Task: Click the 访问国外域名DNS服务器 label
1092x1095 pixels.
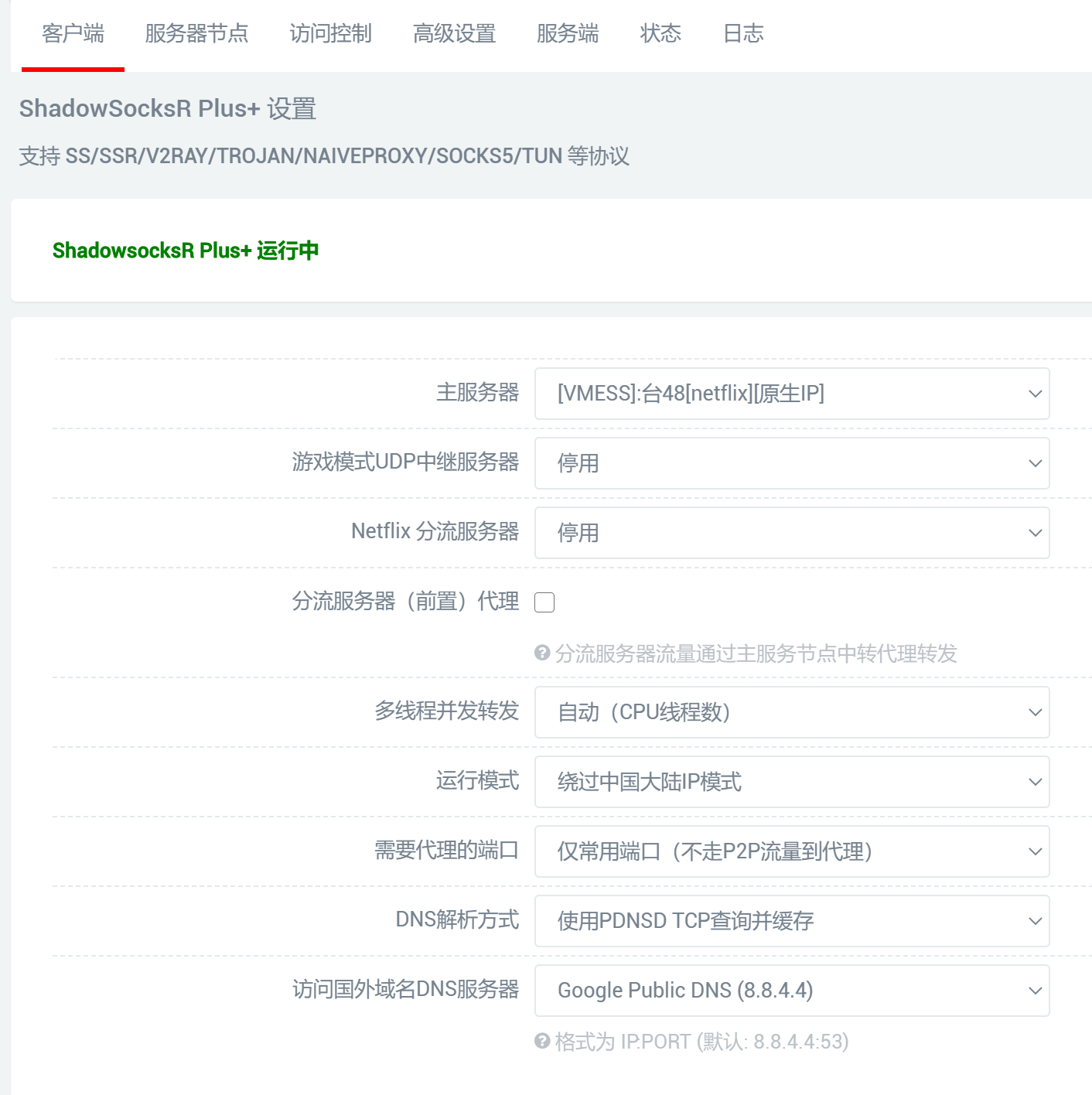Action: tap(406, 990)
